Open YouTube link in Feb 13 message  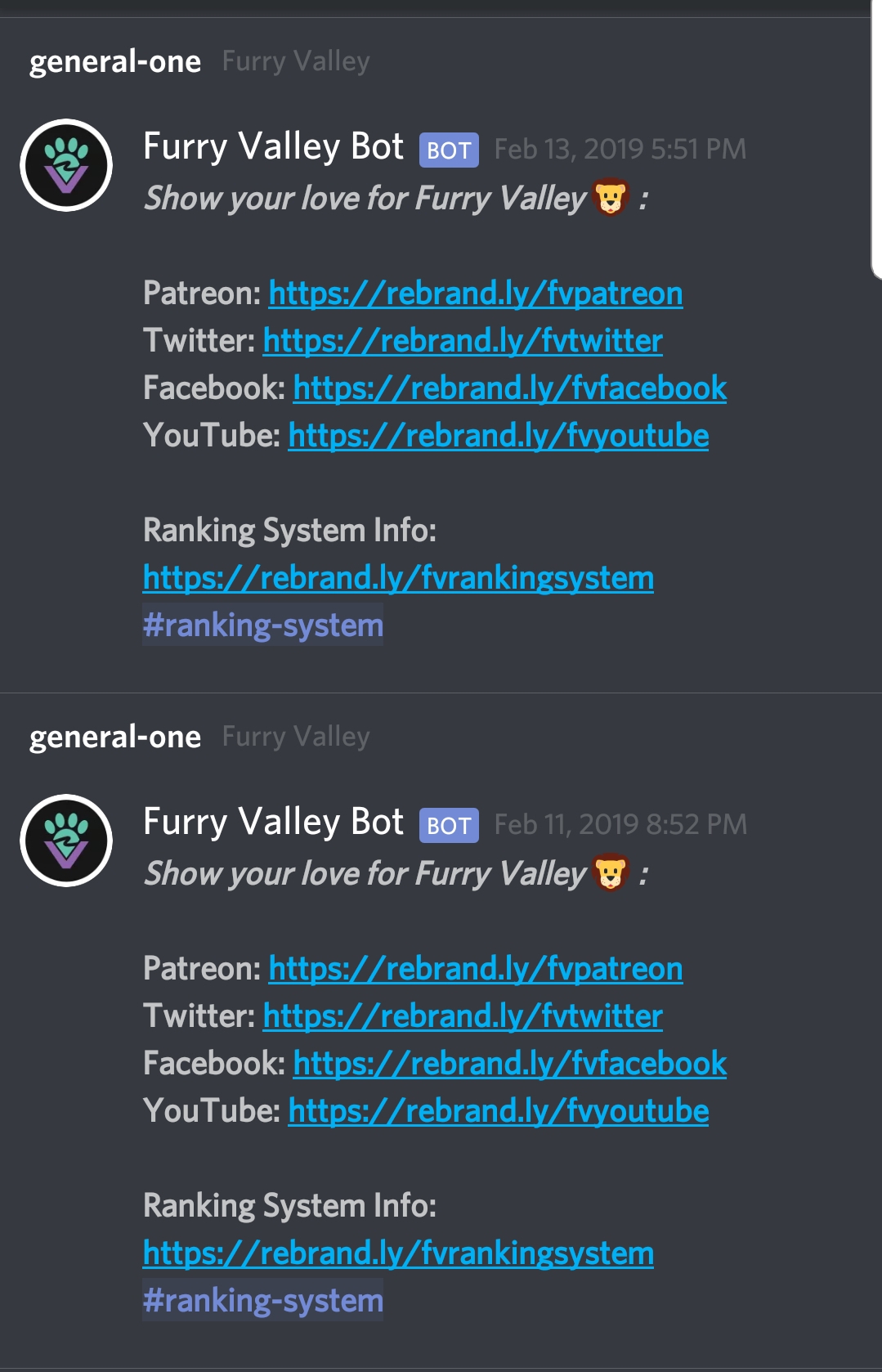[499, 436]
